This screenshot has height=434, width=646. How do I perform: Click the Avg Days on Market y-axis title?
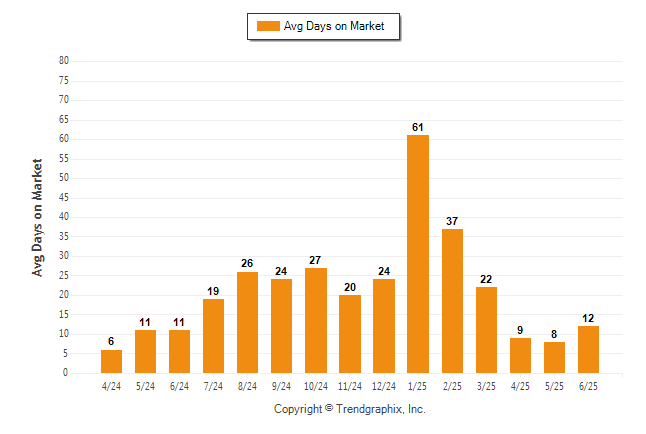(x=37, y=217)
